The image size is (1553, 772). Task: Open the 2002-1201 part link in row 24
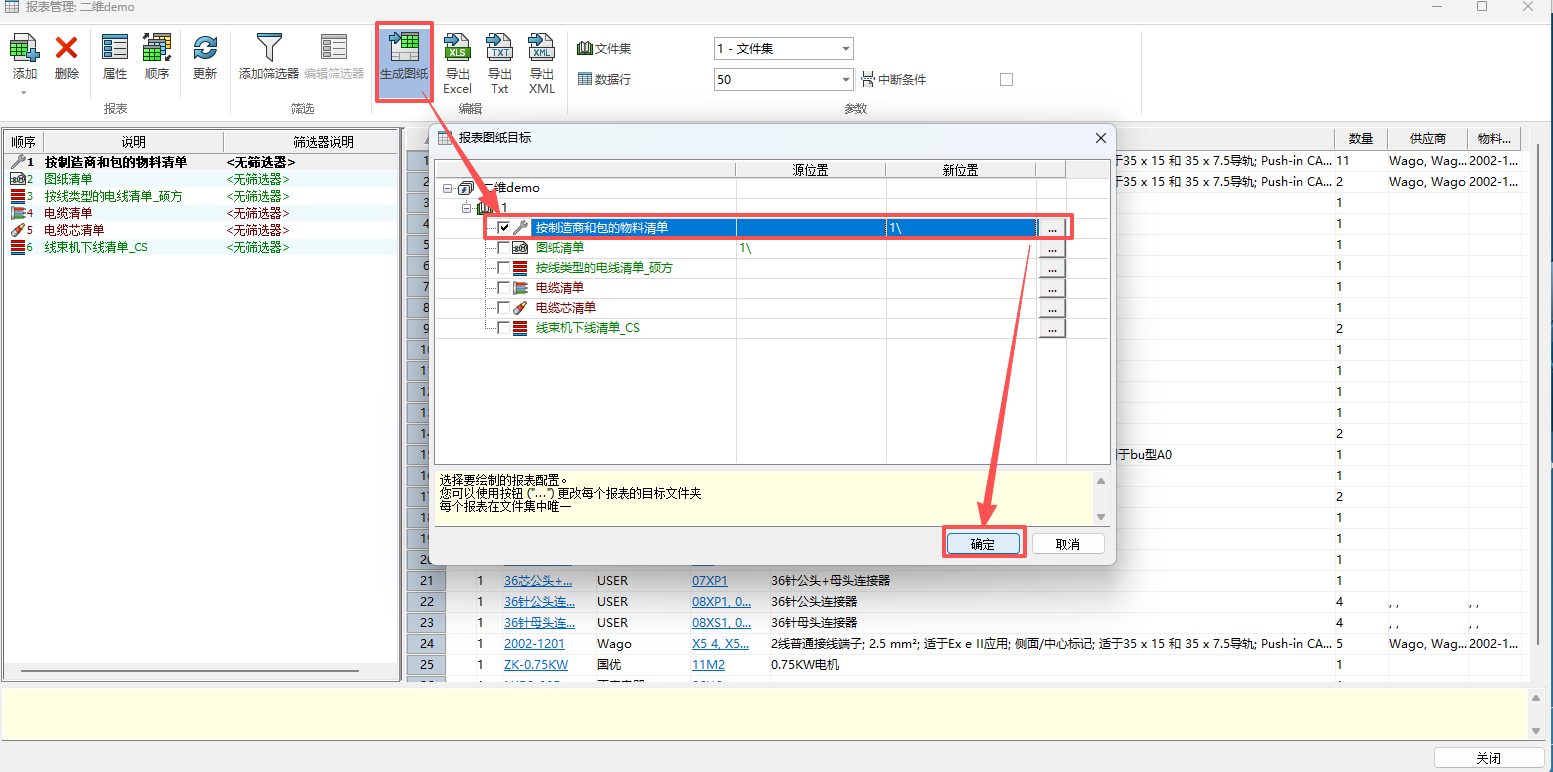coord(534,644)
